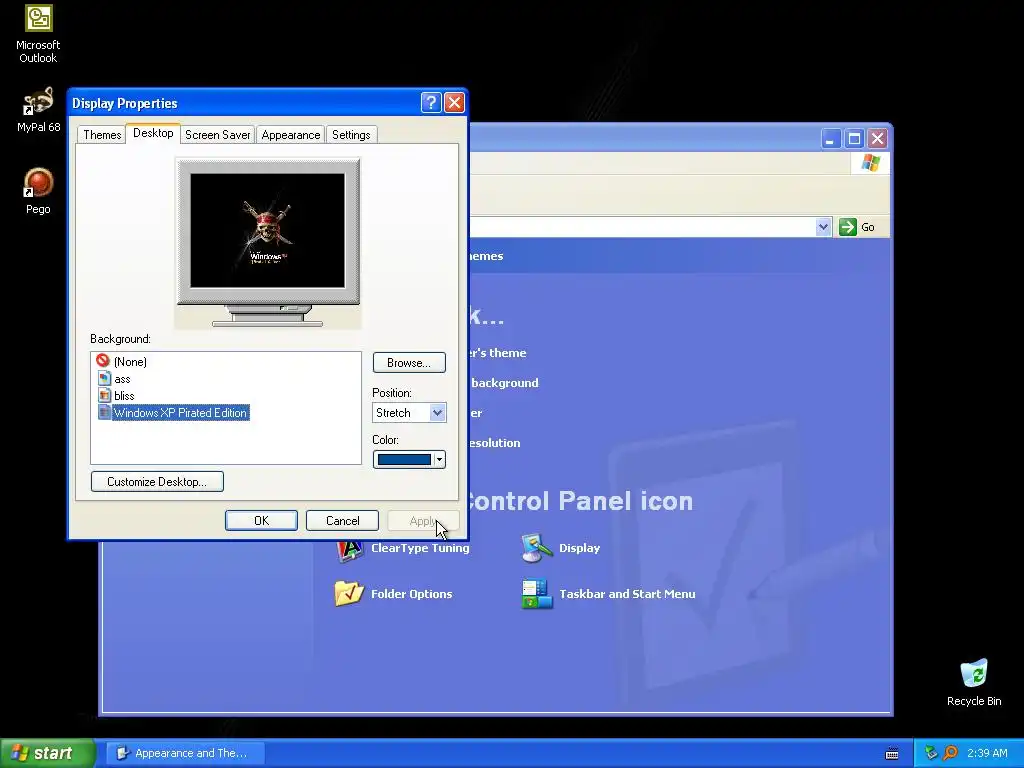
Task: Click Customize Desktop... button
Action: (x=157, y=481)
